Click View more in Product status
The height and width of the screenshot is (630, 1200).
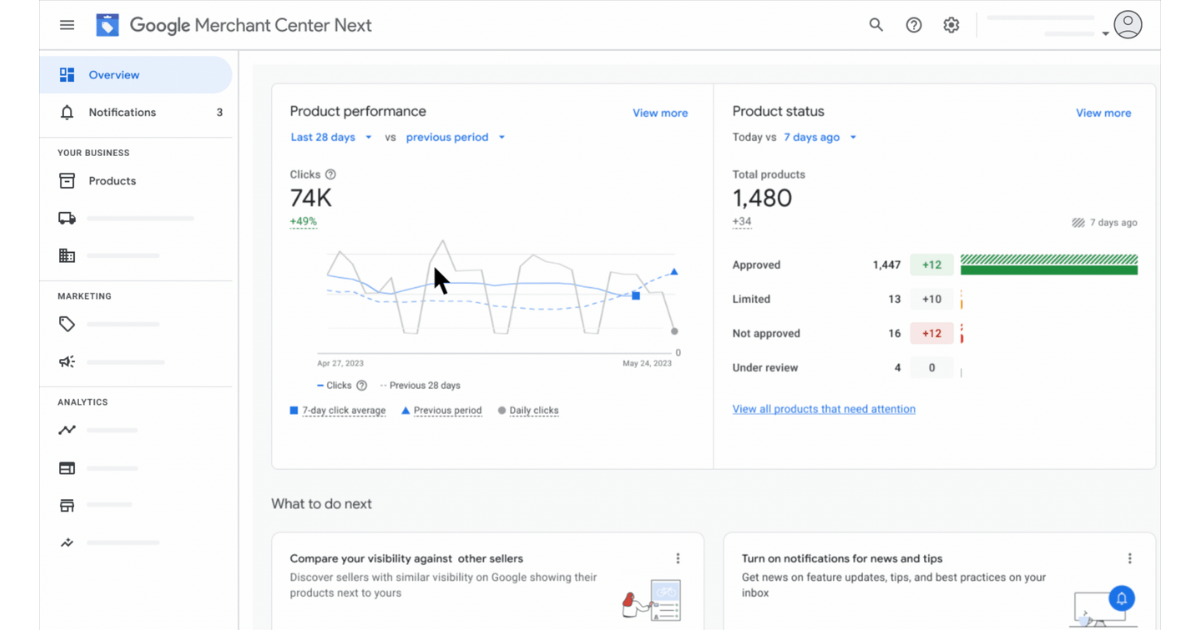click(x=1103, y=113)
